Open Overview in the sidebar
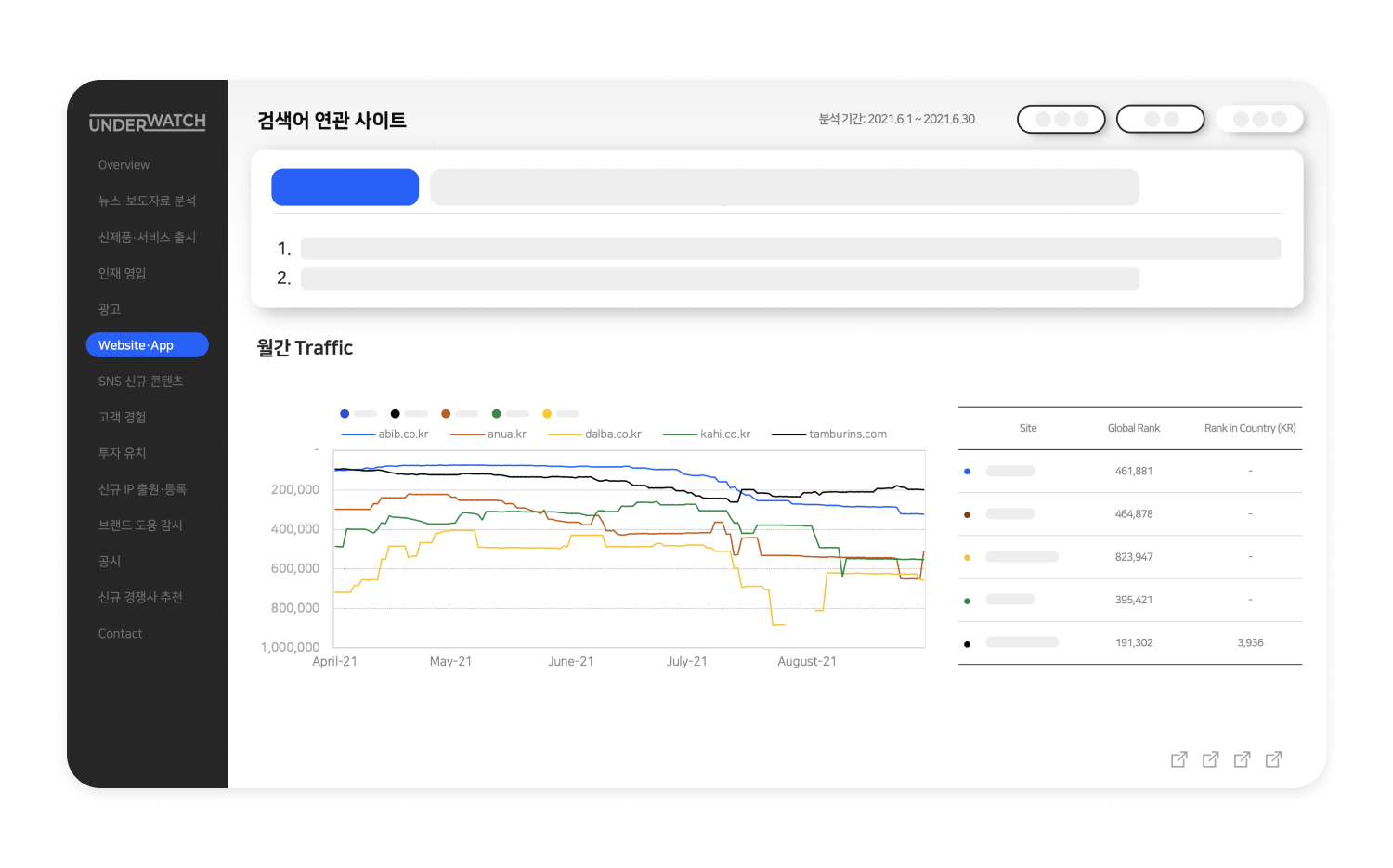This screenshot has width=1393, height=868. click(124, 165)
